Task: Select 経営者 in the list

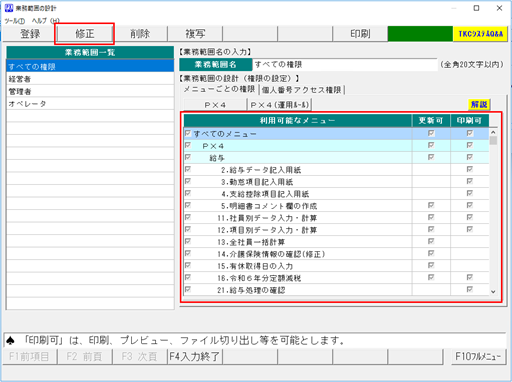Action: 90,79
